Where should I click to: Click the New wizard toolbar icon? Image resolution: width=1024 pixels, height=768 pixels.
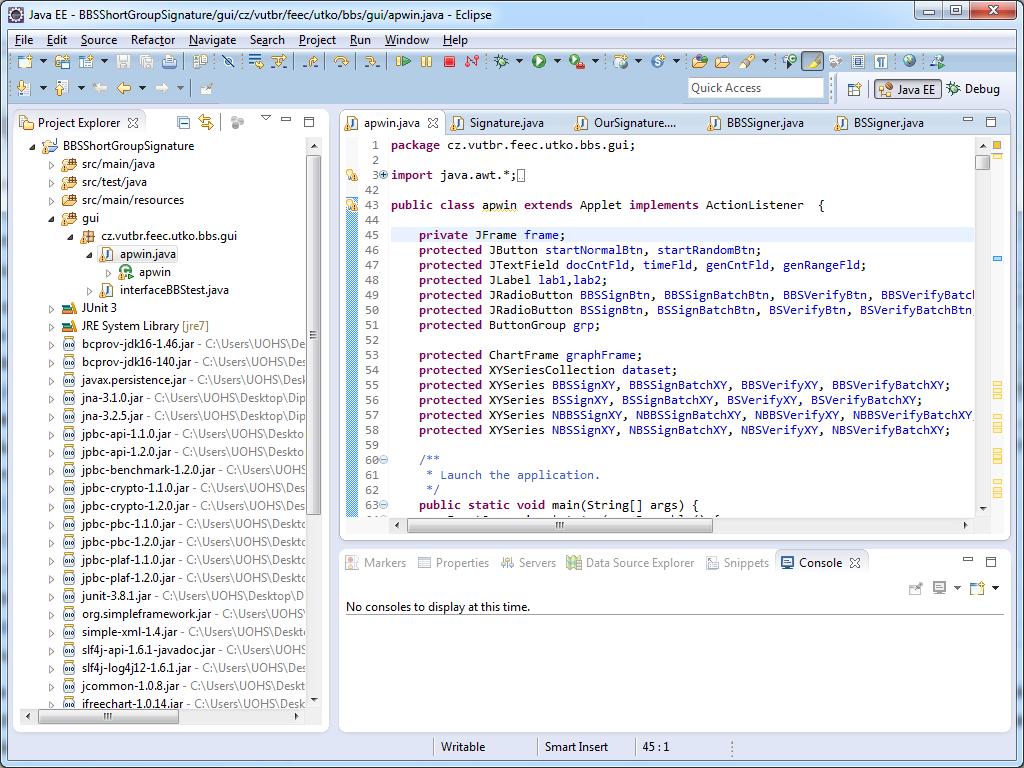coord(25,62)
